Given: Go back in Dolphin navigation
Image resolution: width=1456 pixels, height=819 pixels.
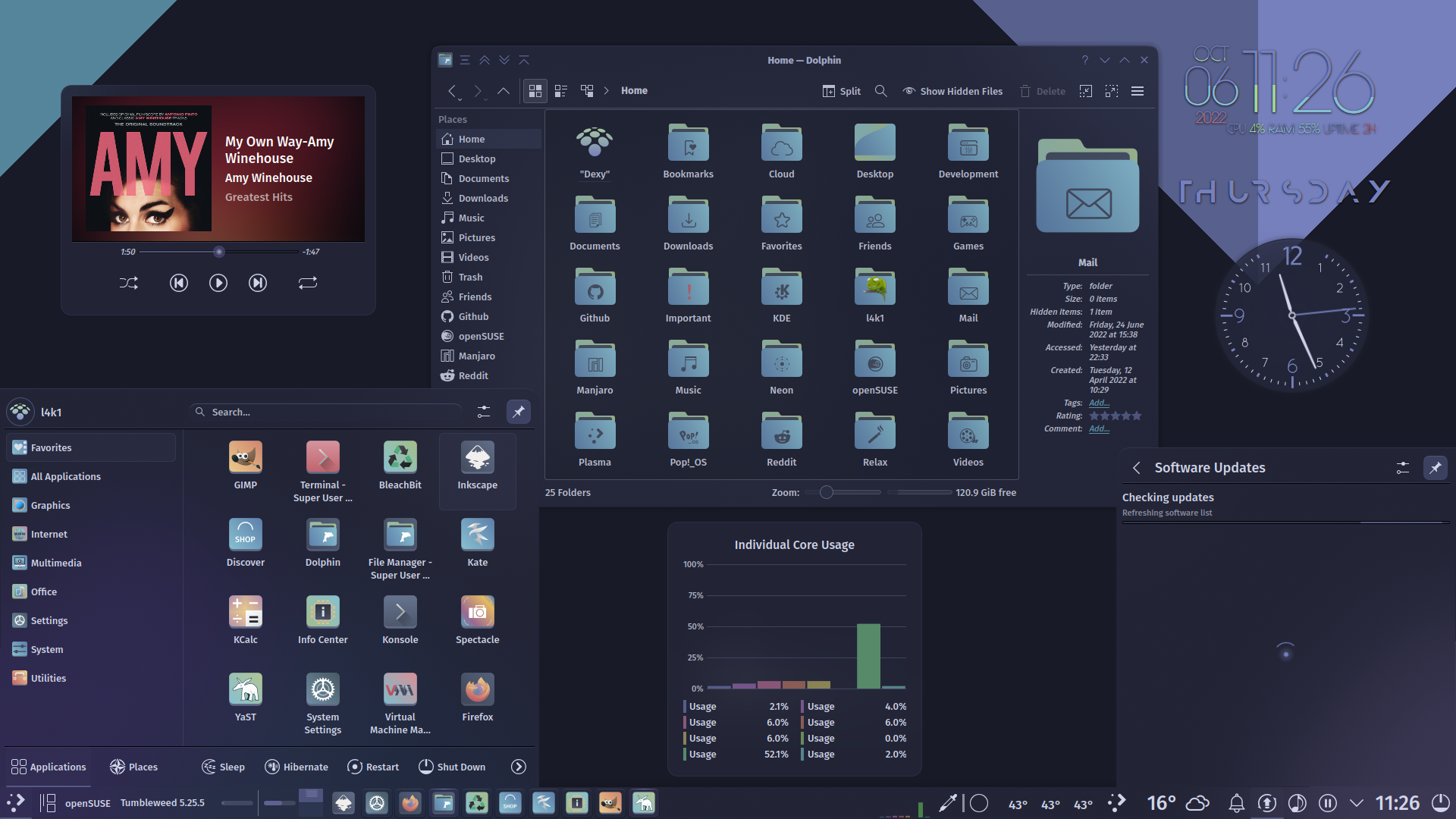Looking at the screenshot, I should (453, 91).
